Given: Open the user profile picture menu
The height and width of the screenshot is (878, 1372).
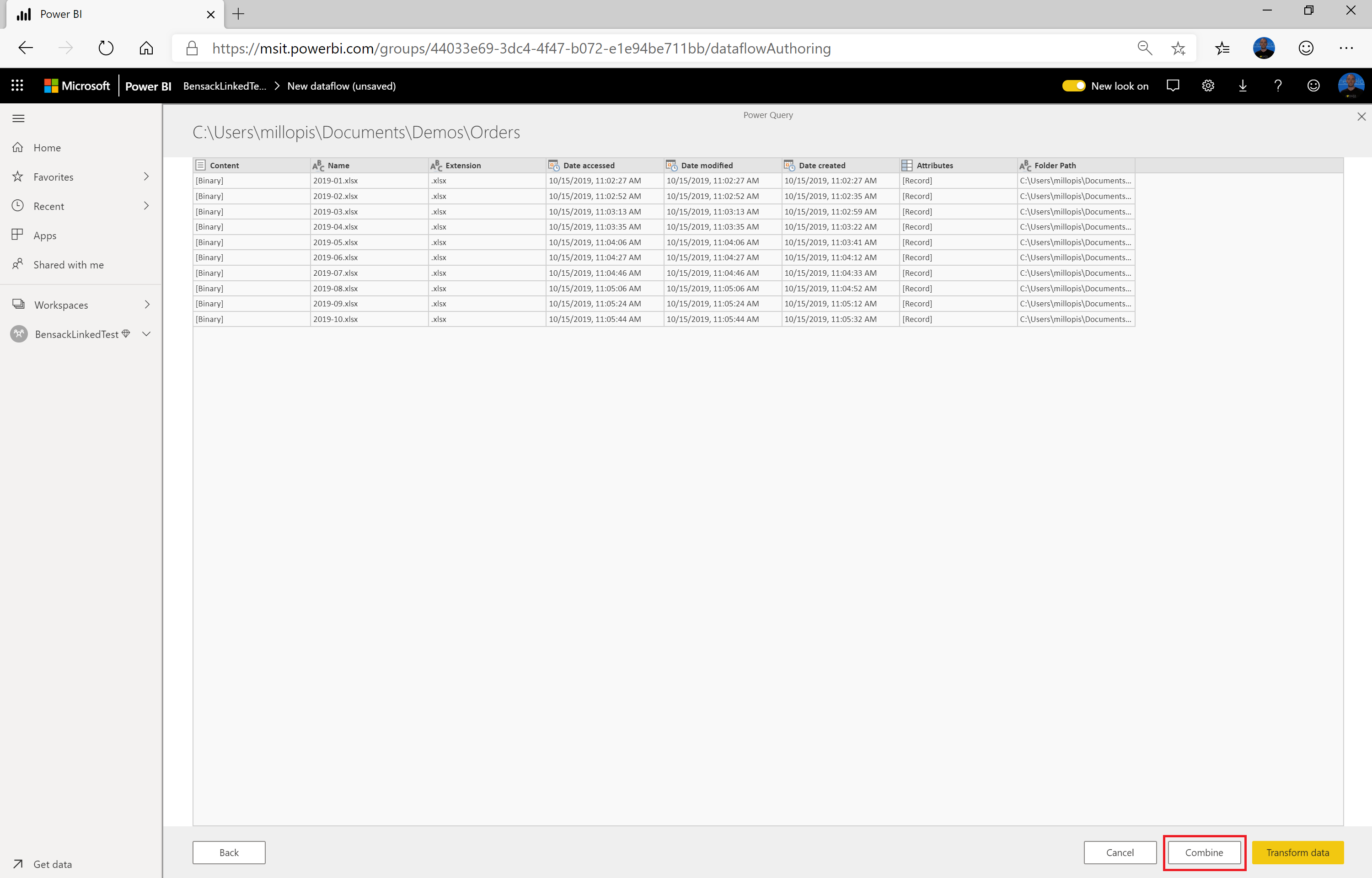Looking at the screenshot, I should pyautogui.click(x=1351, y=86).
